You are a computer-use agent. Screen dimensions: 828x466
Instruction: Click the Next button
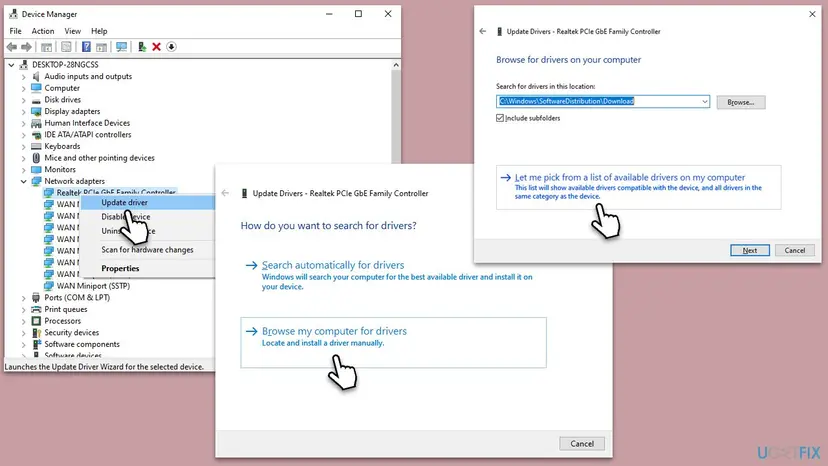749,250
